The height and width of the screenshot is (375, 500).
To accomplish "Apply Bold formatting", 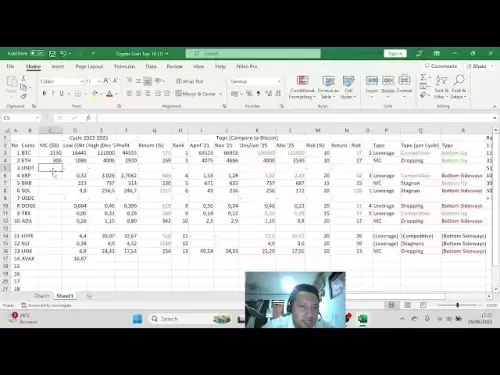I will [44, 94].
